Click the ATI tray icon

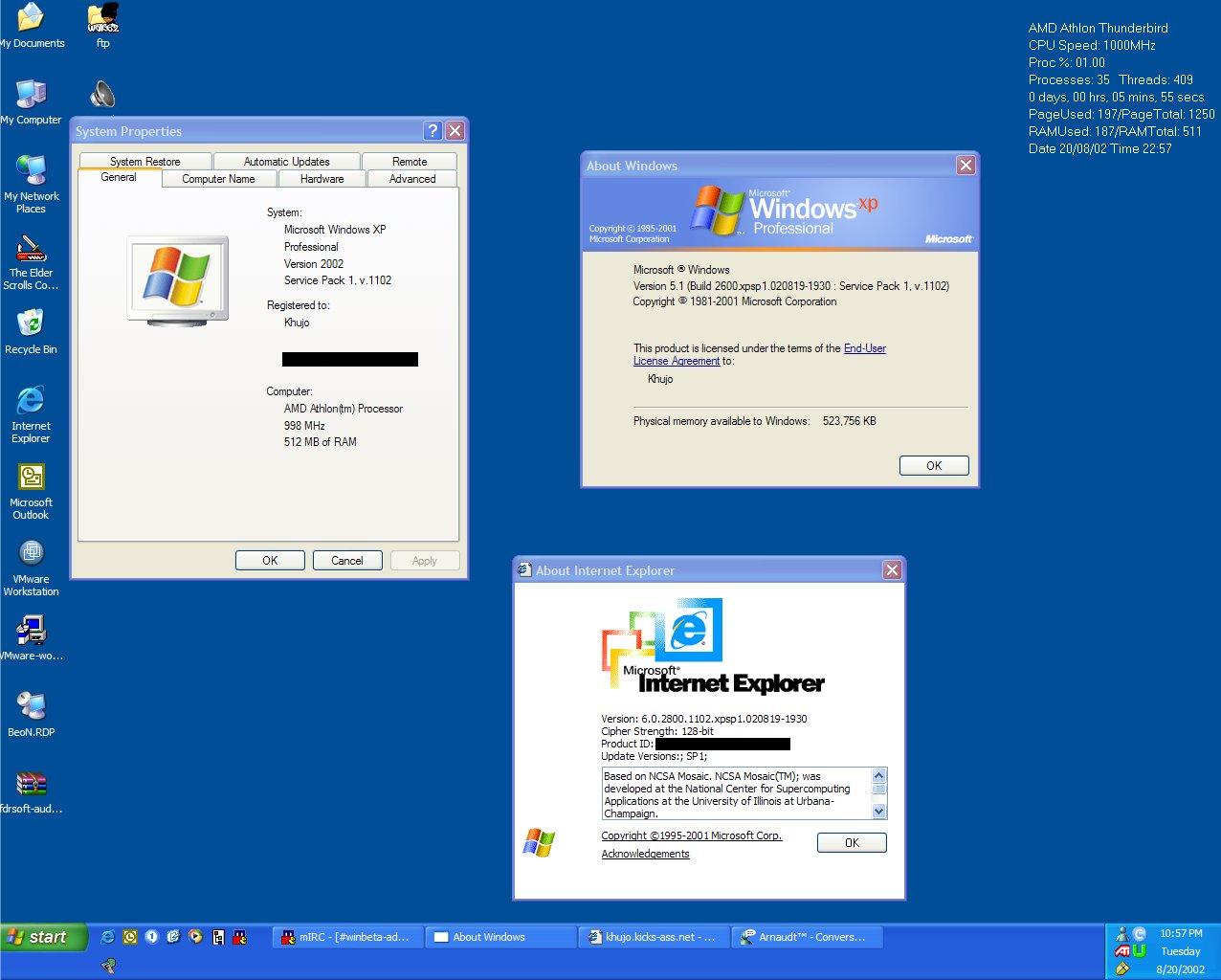[x=1121, y=951]
